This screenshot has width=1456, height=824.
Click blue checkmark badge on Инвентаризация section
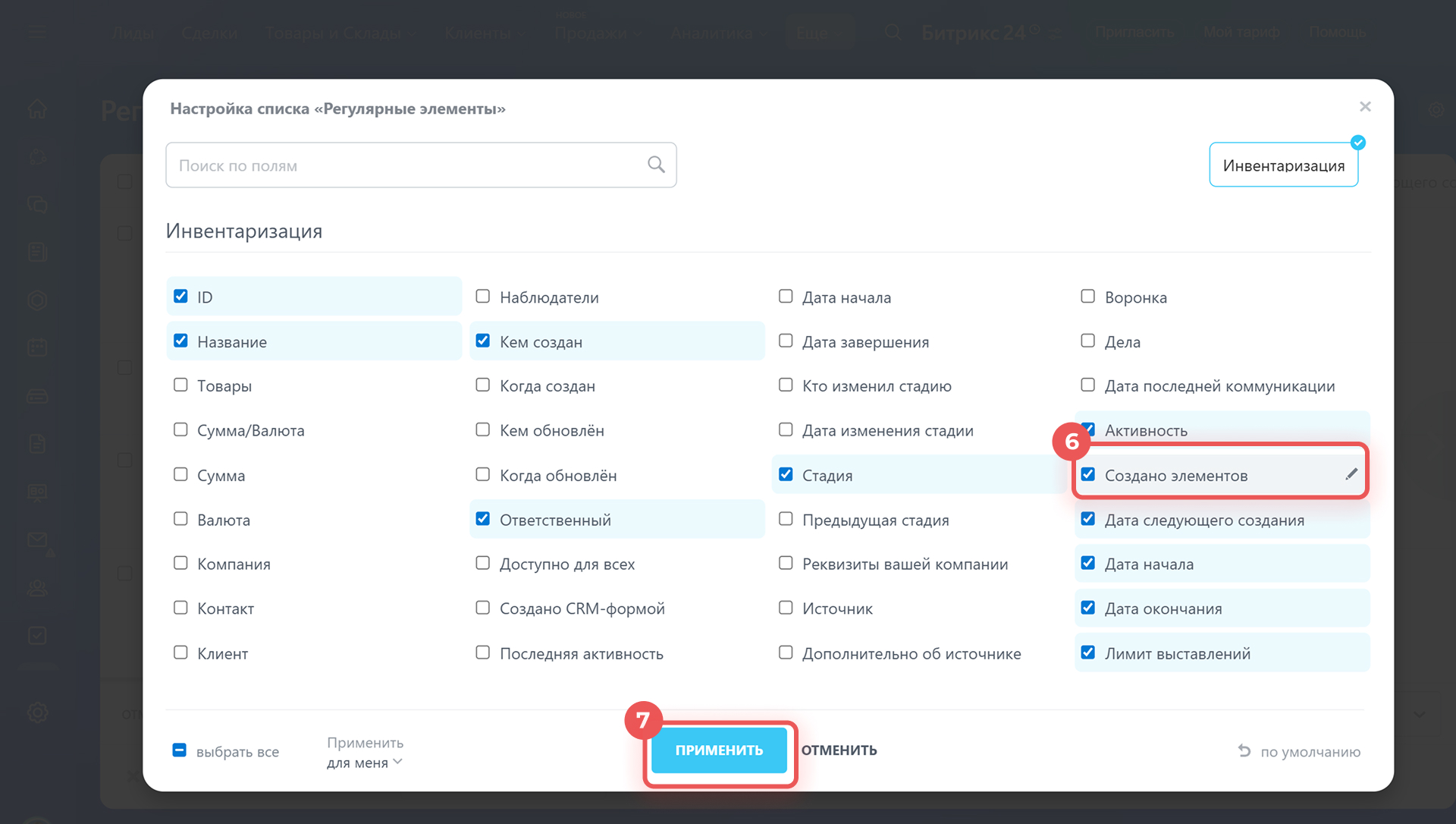(x=1357, y=143)
